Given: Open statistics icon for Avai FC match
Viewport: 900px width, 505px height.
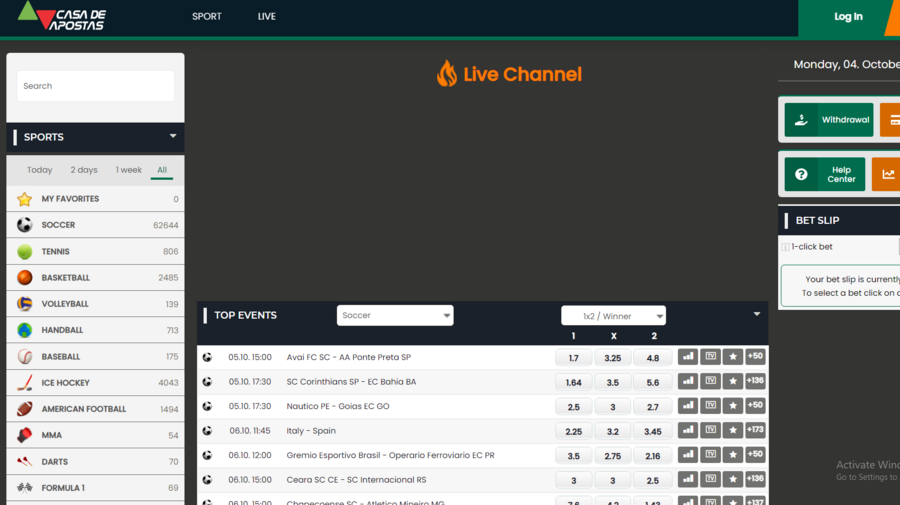Looking at the screenshot, I should pyautogui.click(x=687, y=357).
